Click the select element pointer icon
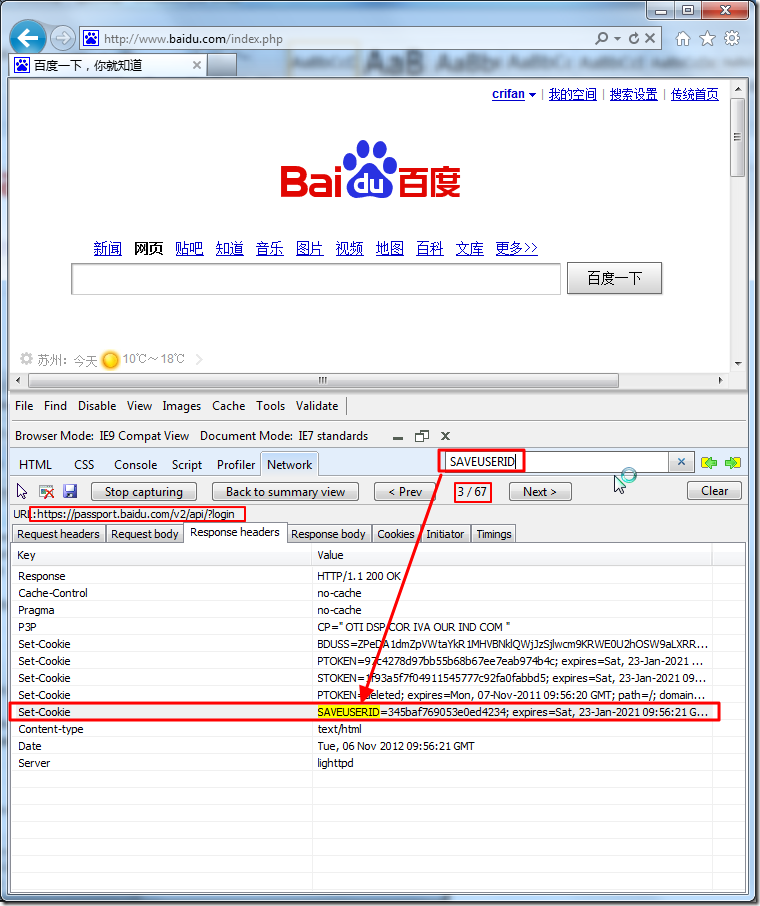 click(x=22, y=492)
